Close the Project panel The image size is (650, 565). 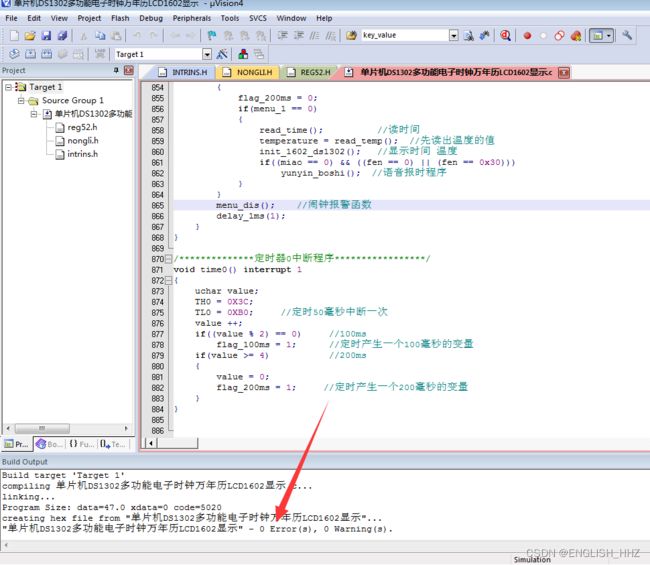point(128,71)
